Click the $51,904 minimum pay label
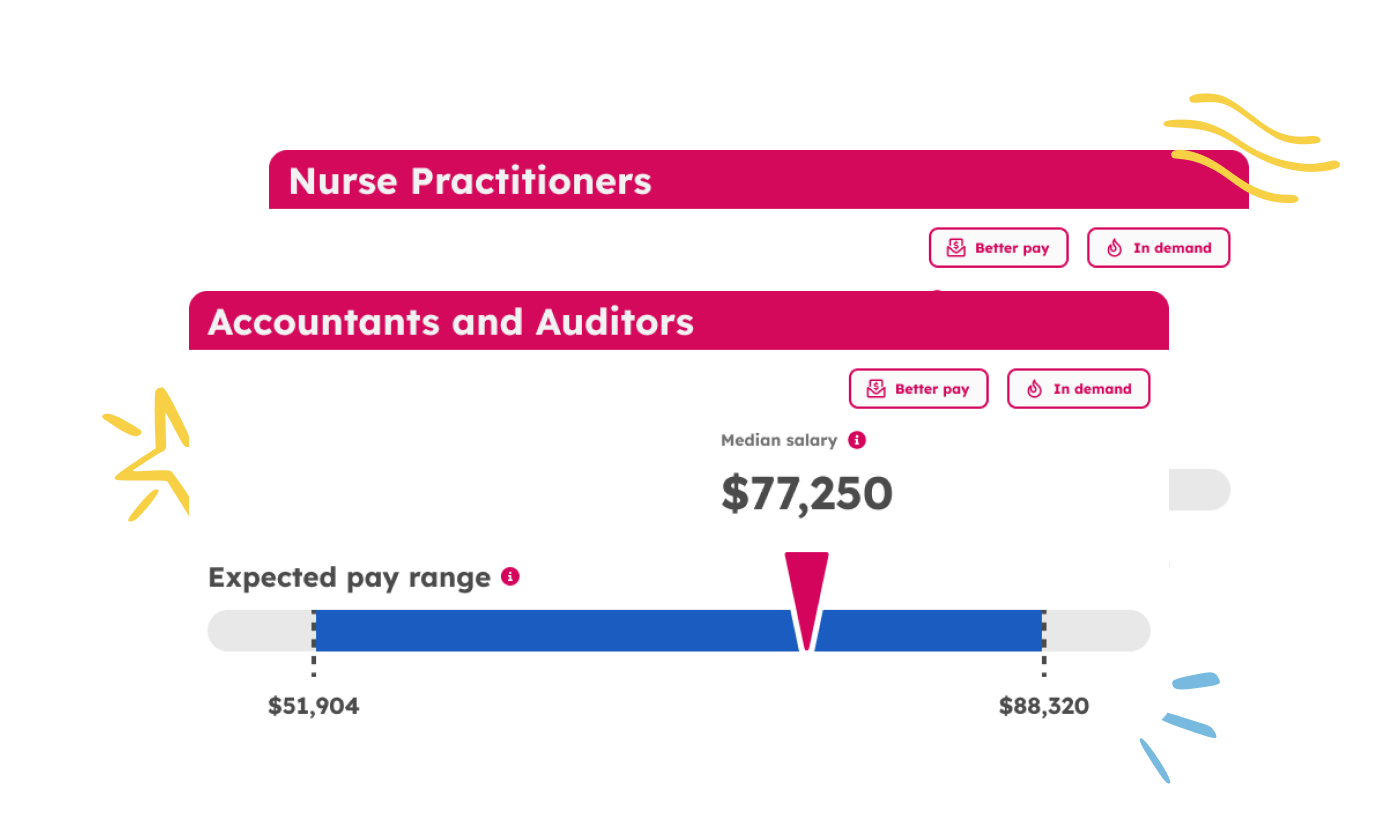 313,706
